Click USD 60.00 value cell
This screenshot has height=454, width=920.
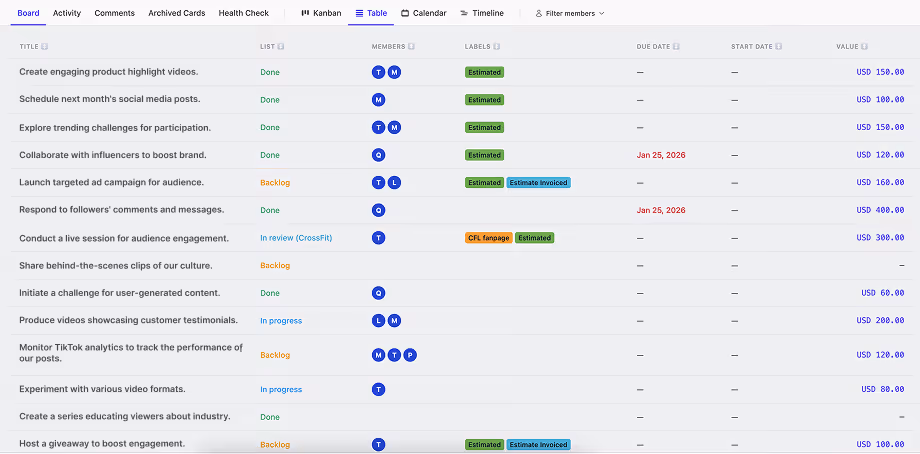click(x=882, y=293)
